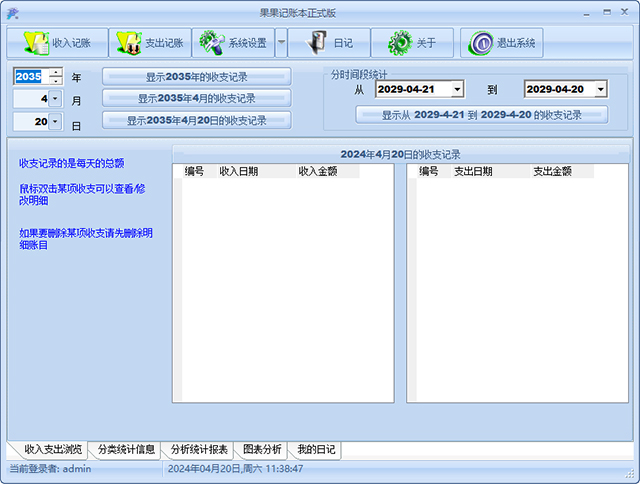Image resolution: width=640 pixels, height=484 pixels.
Task: Maximize the 果果记账本 window
Action: pos(607,12)
